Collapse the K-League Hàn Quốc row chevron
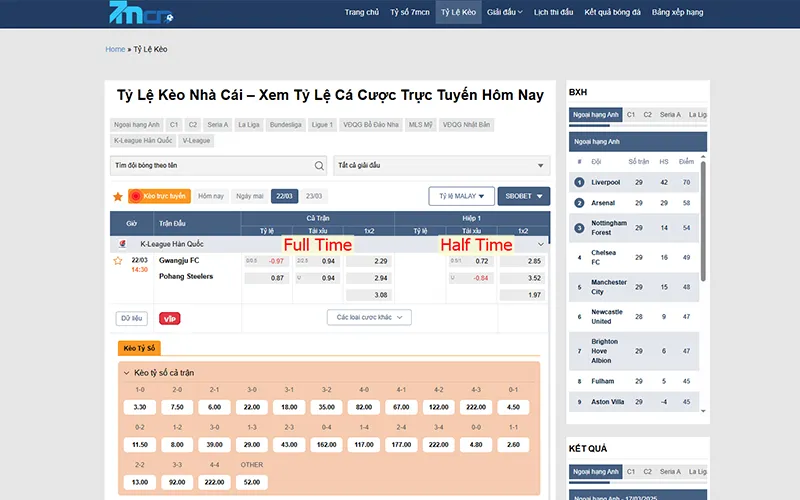800x500 pixels. tap(541, 243)
